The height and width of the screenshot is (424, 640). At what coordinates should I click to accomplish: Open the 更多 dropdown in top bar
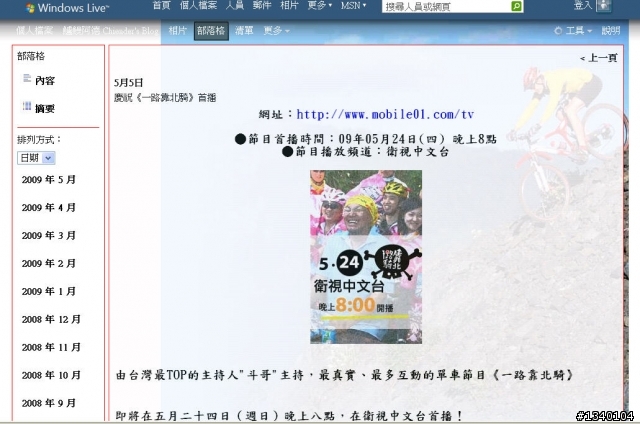coord(320,6)
